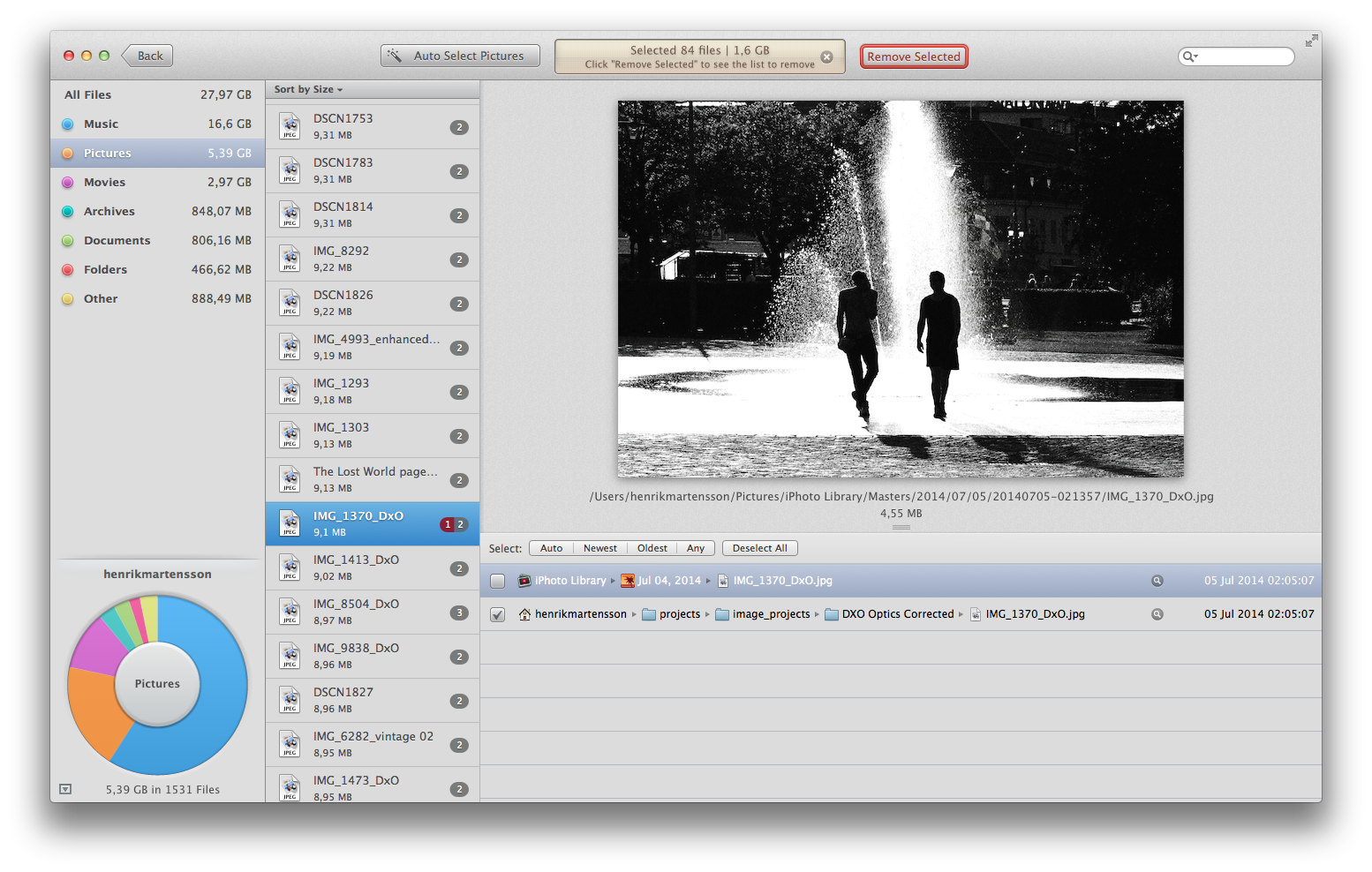Select The Lost World page list row
1372x872 pixels.
pos(373,480)
